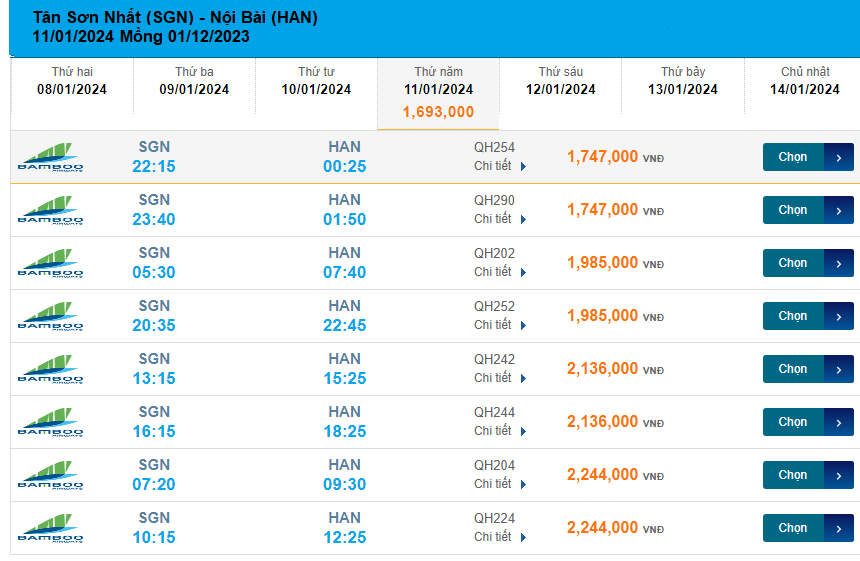Expand Chi tiết for flight QH254
The image size is (860, 561).
(500, 166)
